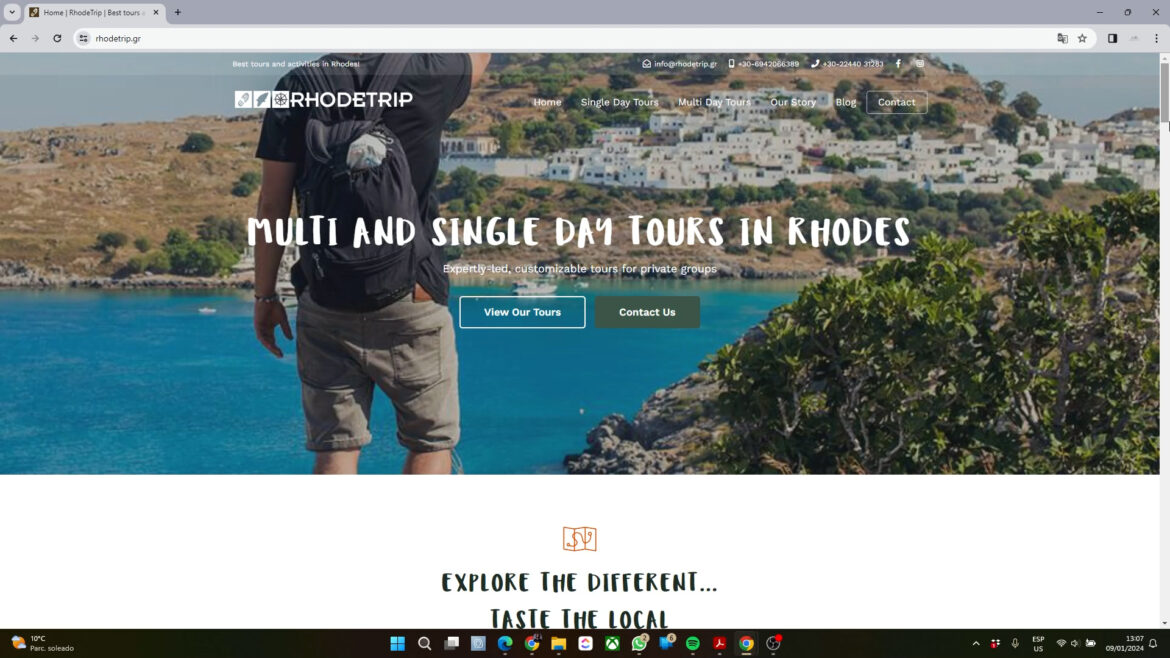Bookmark this page with the star icon

click(x=1082, y=38)
